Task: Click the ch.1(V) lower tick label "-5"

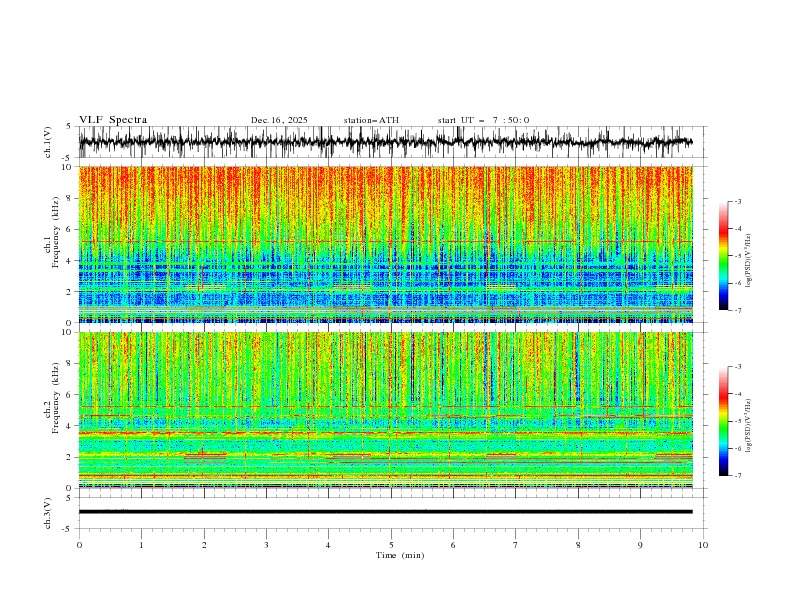Action: point(68,158)
